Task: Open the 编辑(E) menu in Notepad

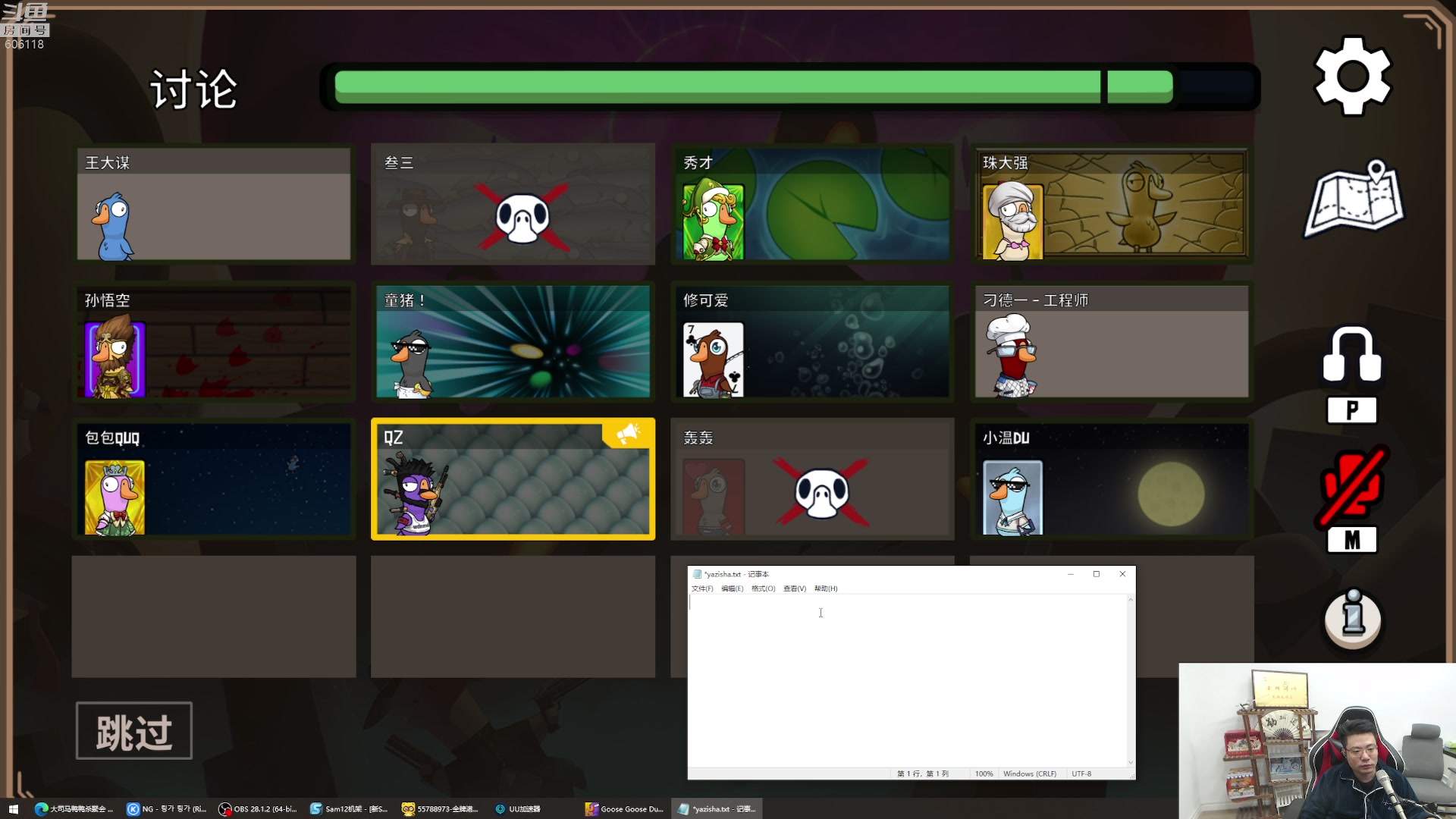Action: pyautogui.click(x=732, y=588)
